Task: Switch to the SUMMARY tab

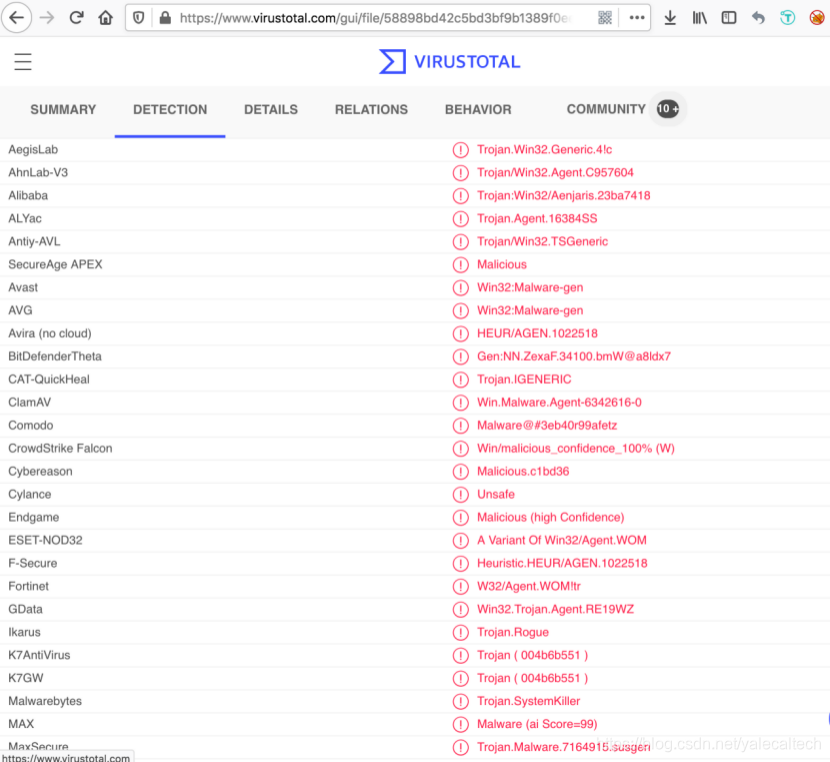Action: click(x=63, y=110)
